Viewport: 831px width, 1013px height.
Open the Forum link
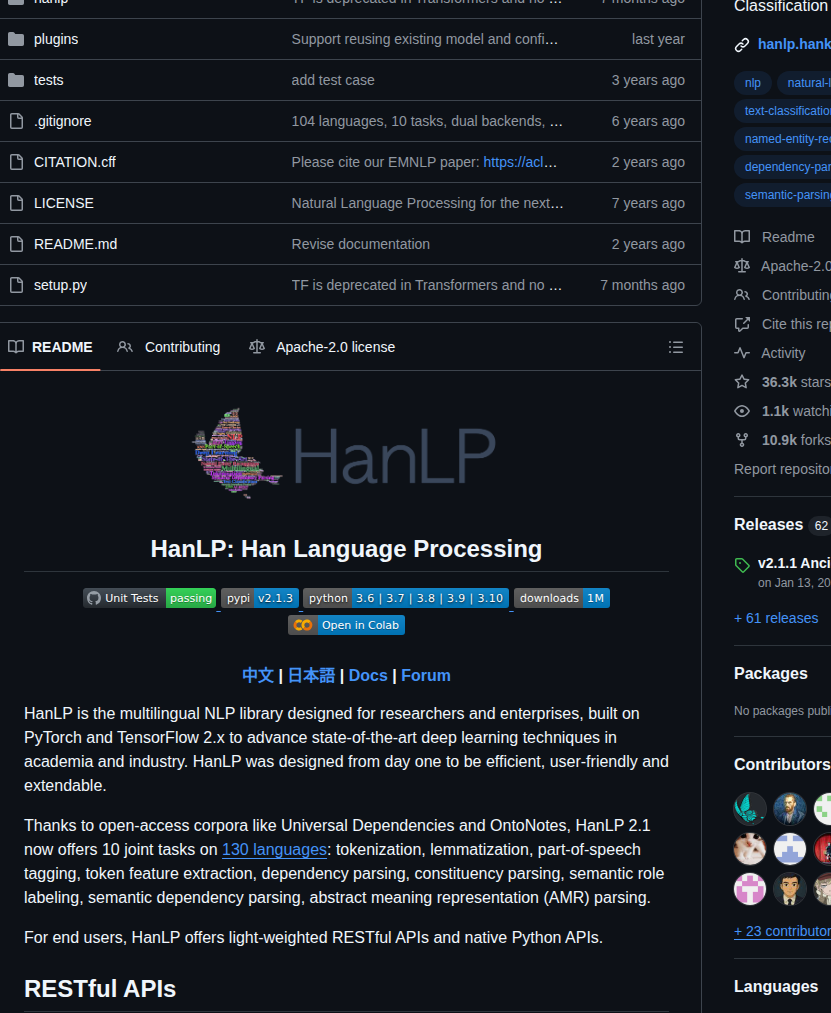(x=426, y=676)
